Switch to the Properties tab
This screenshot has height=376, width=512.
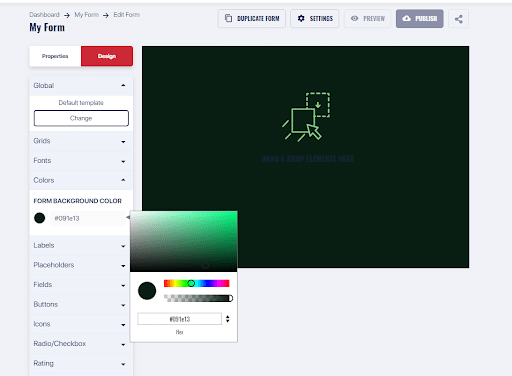tap(55, 56)
